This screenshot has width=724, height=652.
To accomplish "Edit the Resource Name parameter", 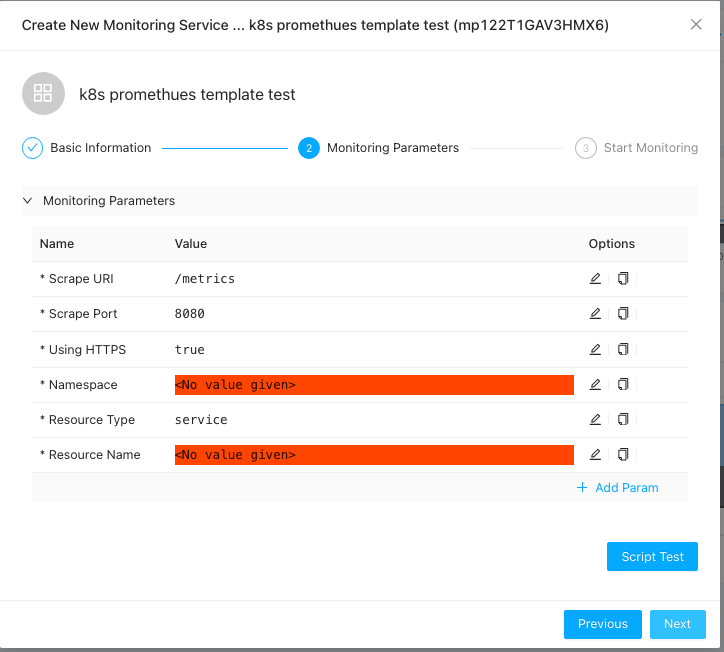I will click(595, 454).
